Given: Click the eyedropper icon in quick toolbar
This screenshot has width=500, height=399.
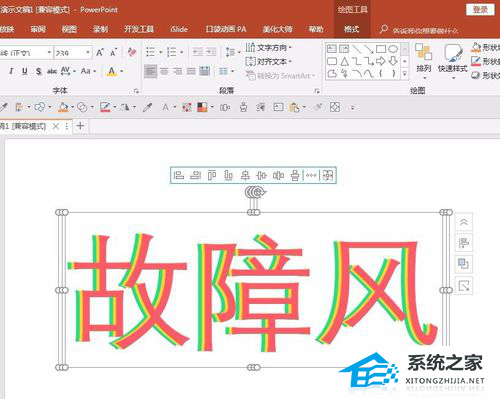Looking at the screenshot, I should (x=147, y=107).
